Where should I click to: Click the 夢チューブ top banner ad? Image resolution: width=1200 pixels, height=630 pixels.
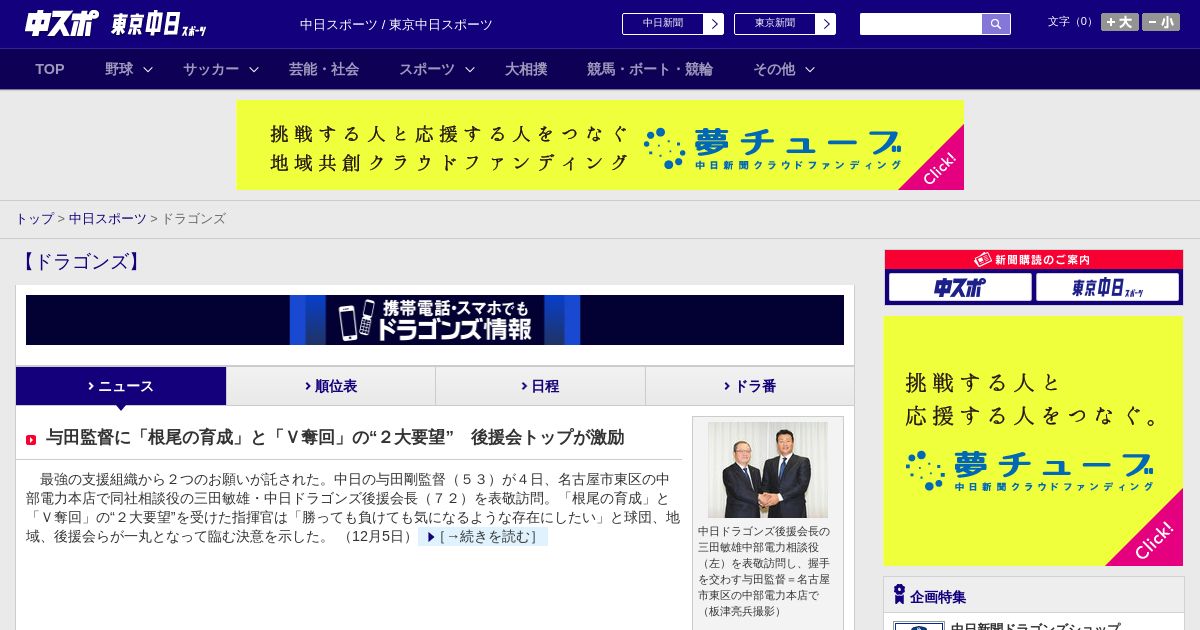[x=600, y=145]
